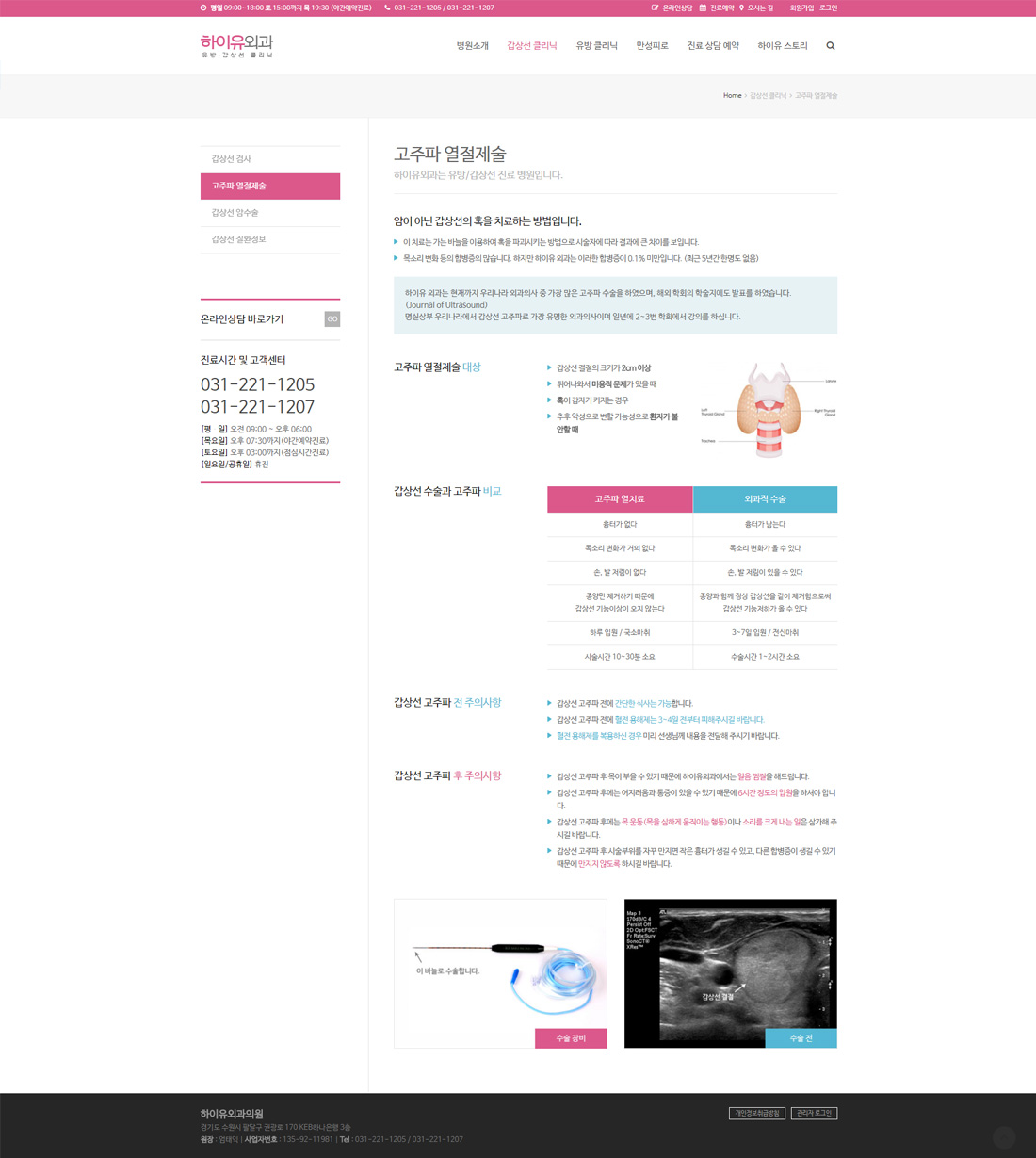Click the 갑상선 고주파 전 주의사항 heading
Screen dimensions: 1036x1158
pos(447,703)
